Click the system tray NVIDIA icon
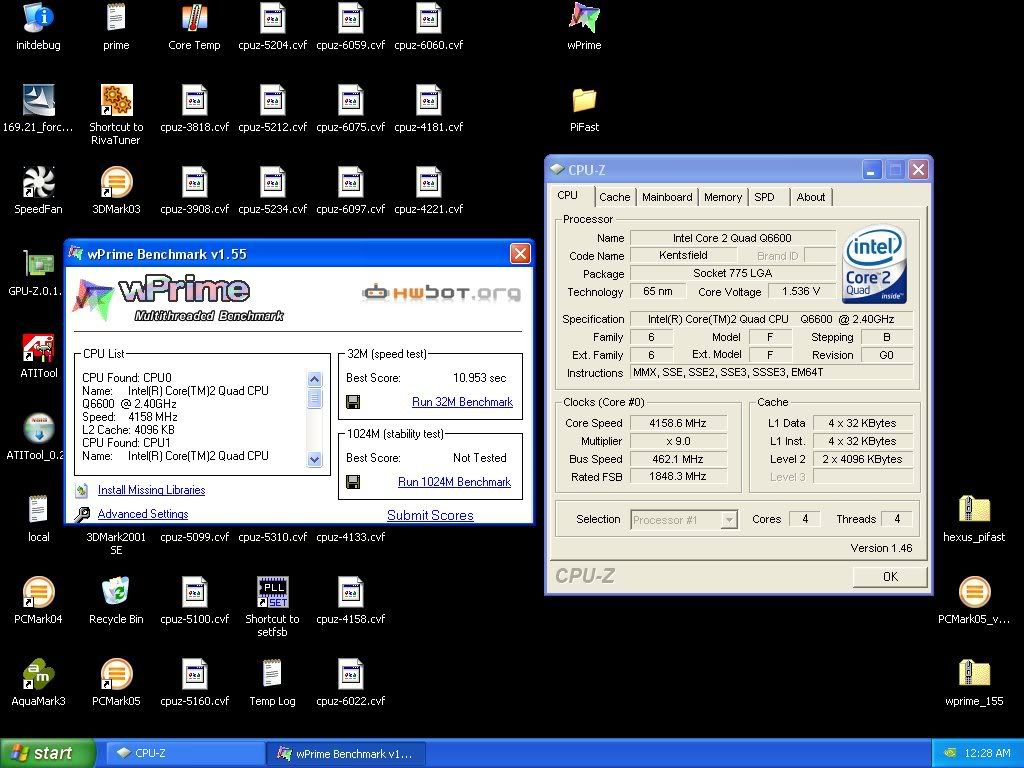This screenshot has height=768, width=1024. 951,753
